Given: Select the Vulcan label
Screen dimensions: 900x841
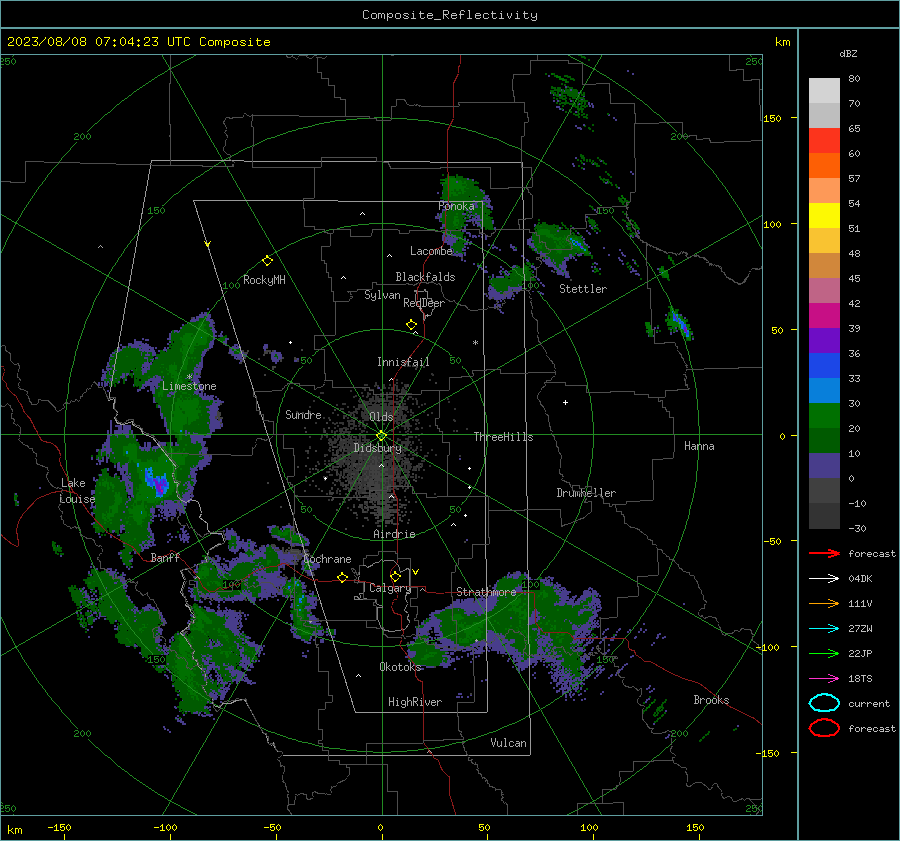Looking at the screenshot, I should click(x=508, y=743).
